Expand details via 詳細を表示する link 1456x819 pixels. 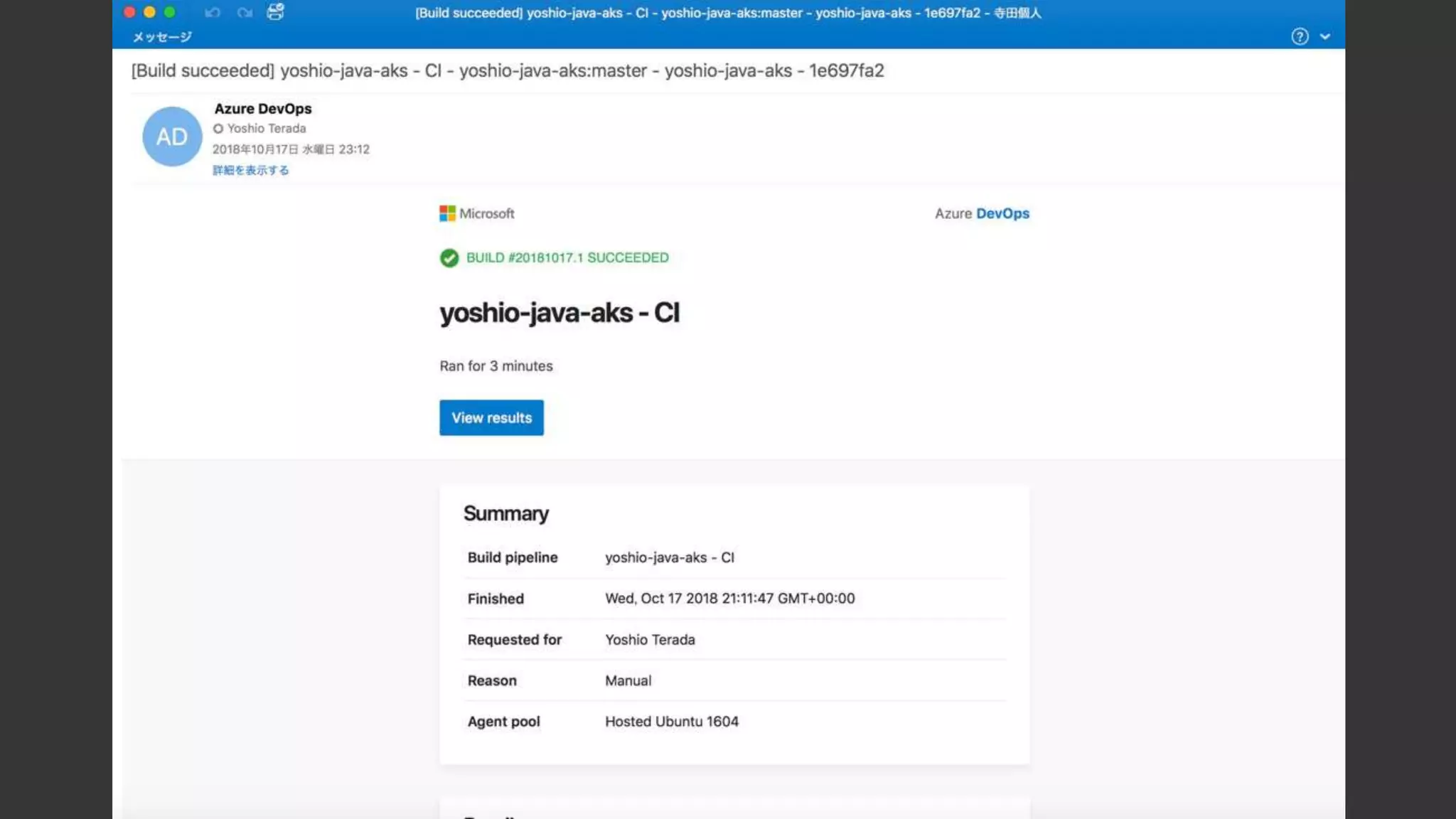pos(250,170)
